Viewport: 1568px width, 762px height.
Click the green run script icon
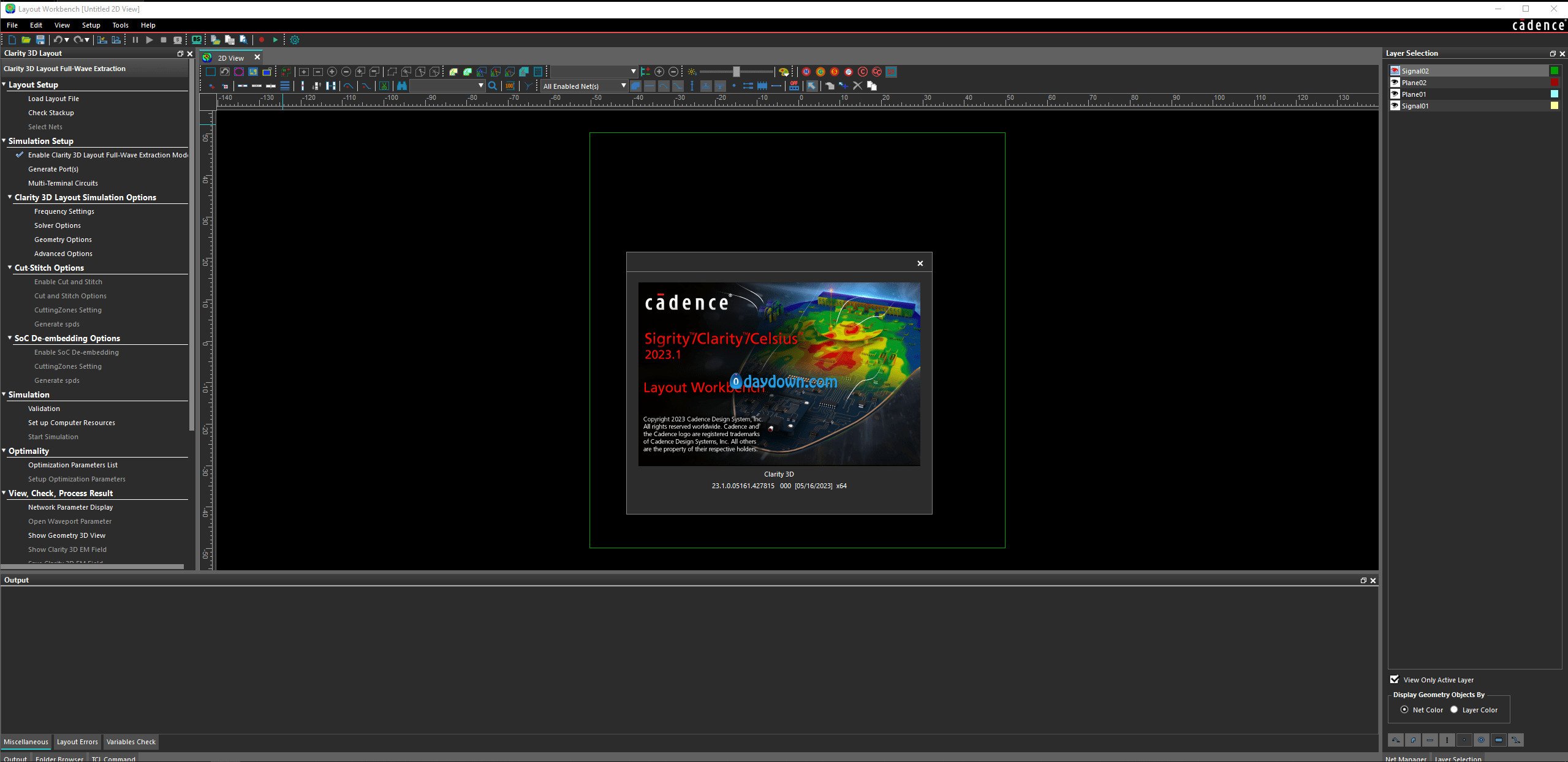pyautogui.click(x=275, y=40)
